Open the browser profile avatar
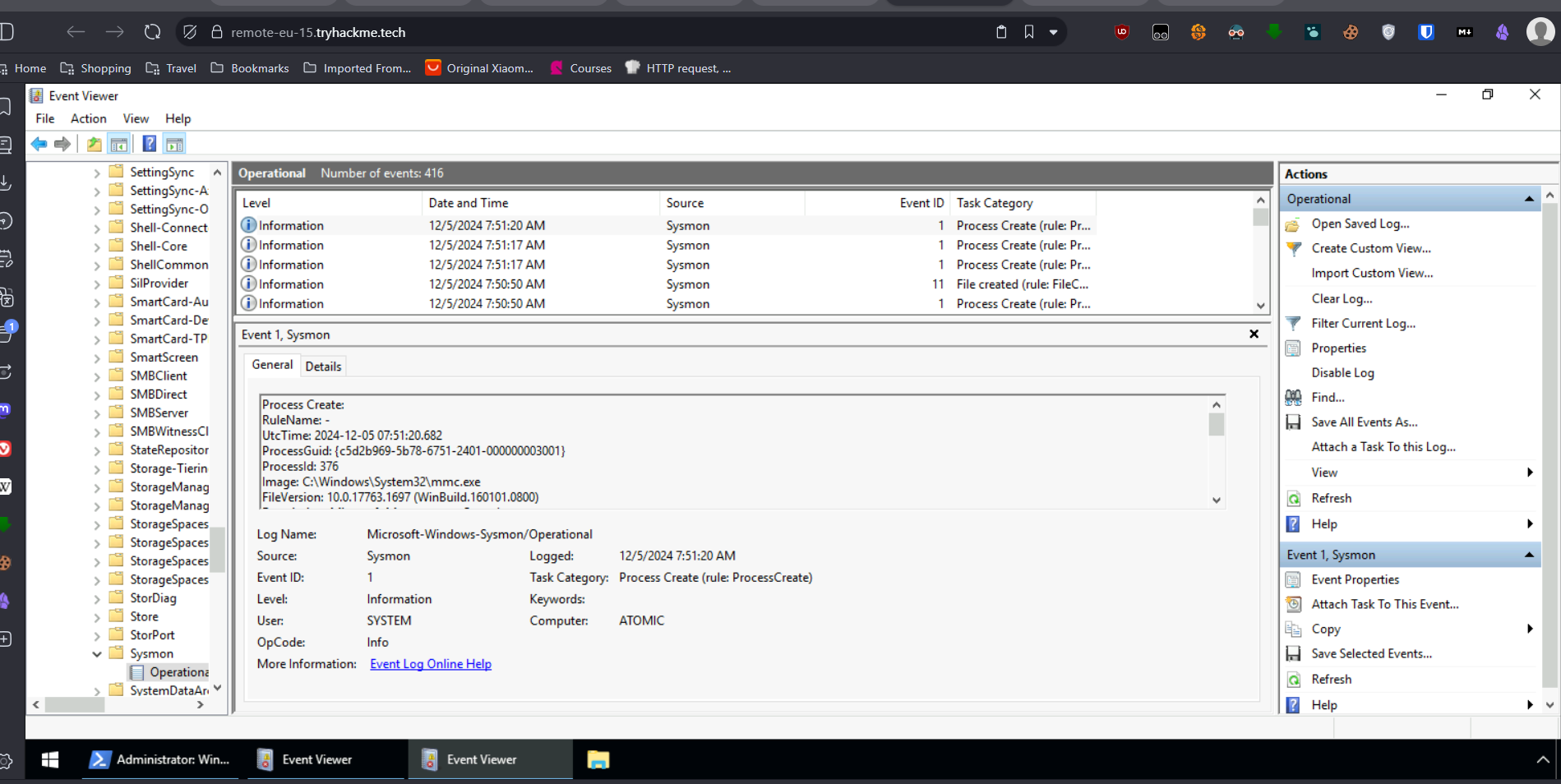 (x=1540, y=32)
